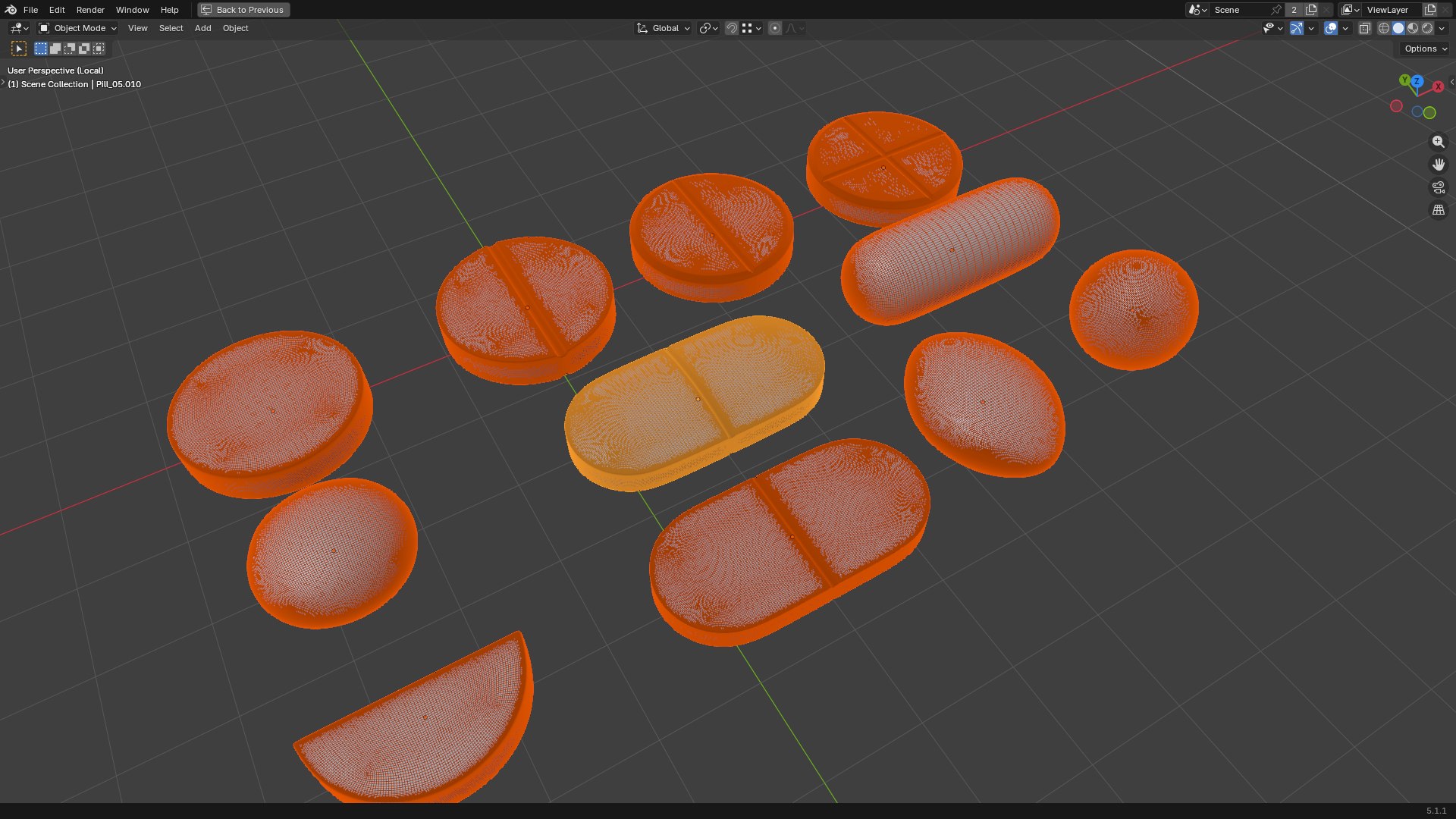Open the proportional editing falloff dropdown
Screen dimensions: 1456x819
pyautogui.click(x=795, y=28)
